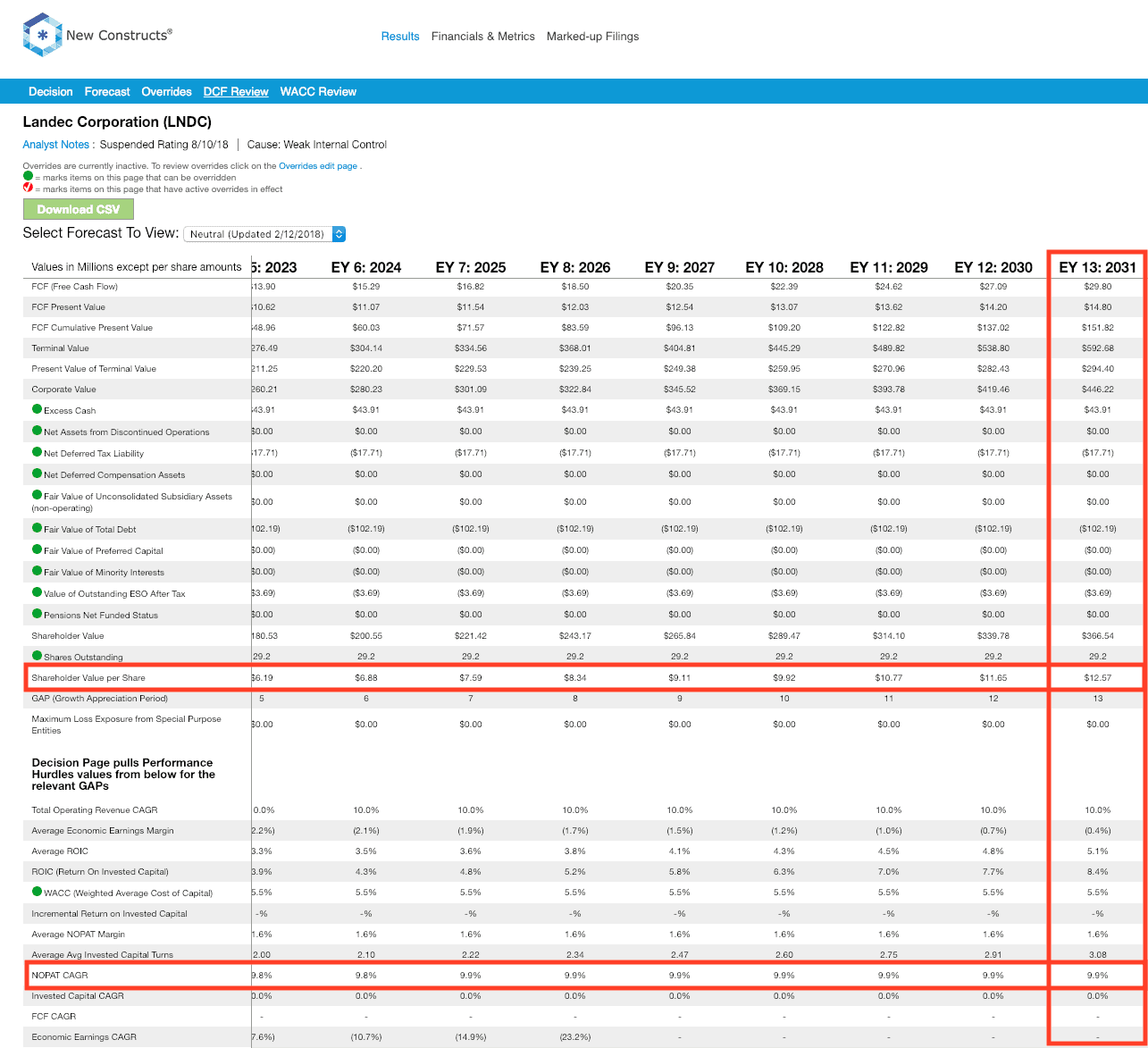
Task: Click the NOPAT CAGR row label
Action: pyautogui.click(x=60, y=975)
